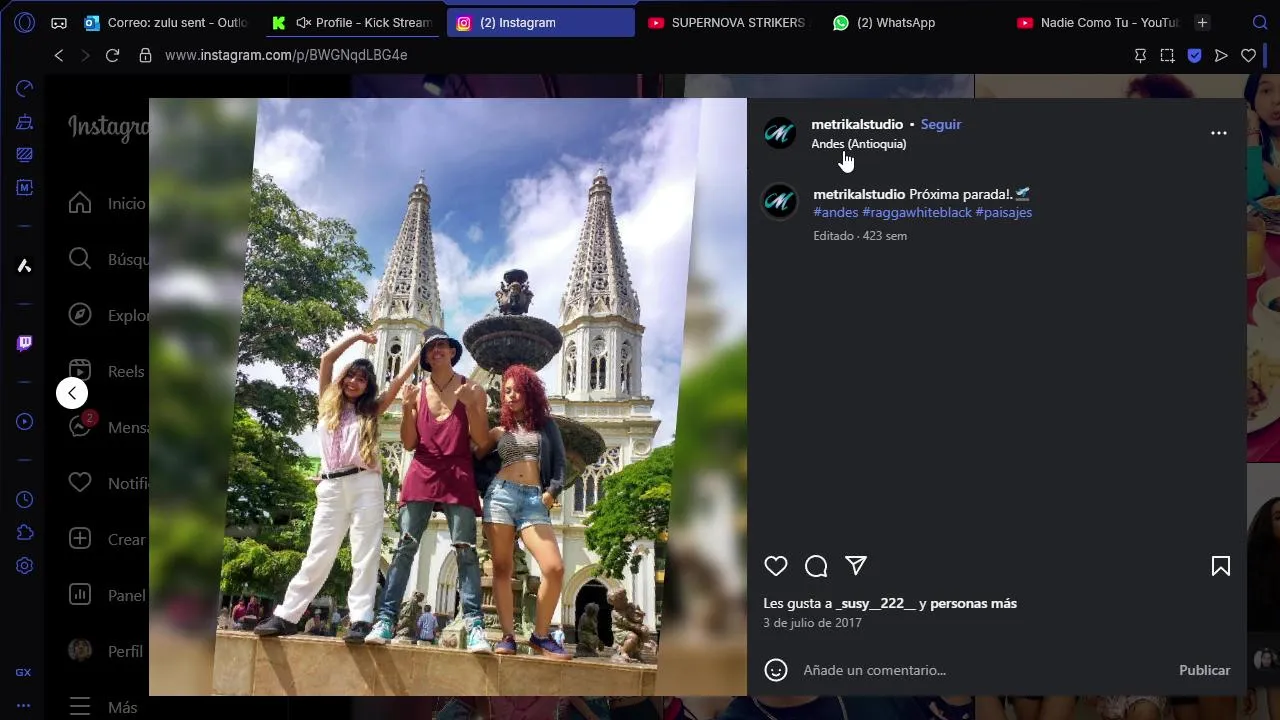
Task: Switch to Nadie Como Tu YouTube tab
Action: 1097,22
